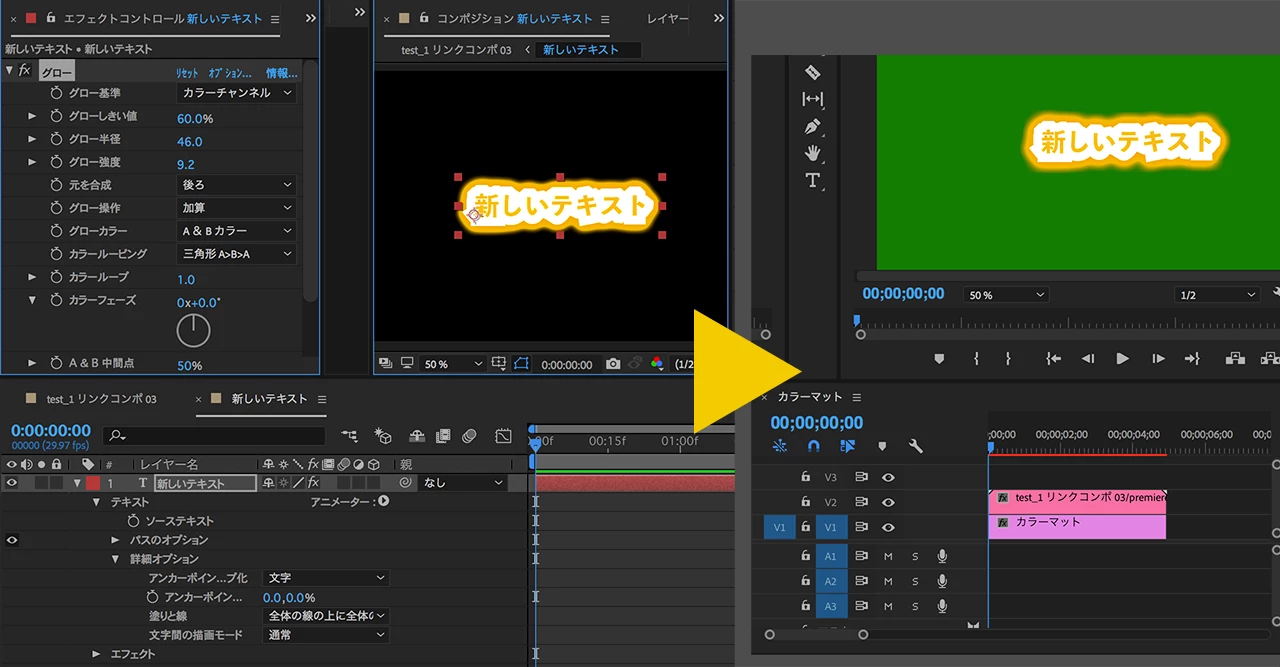Image resolution: width=1280 pixels, height=667 pixels.
Task: Go to In point in Program Monitor
Action: click(1053, 358)
